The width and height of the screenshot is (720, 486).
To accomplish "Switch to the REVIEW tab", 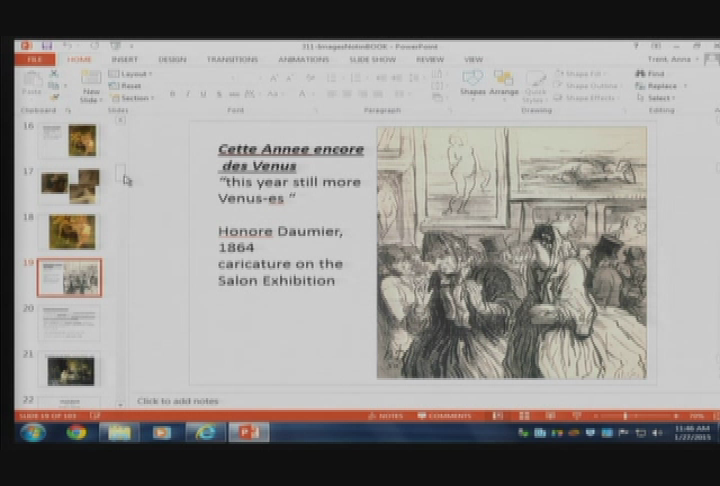I will coord(430,59).
